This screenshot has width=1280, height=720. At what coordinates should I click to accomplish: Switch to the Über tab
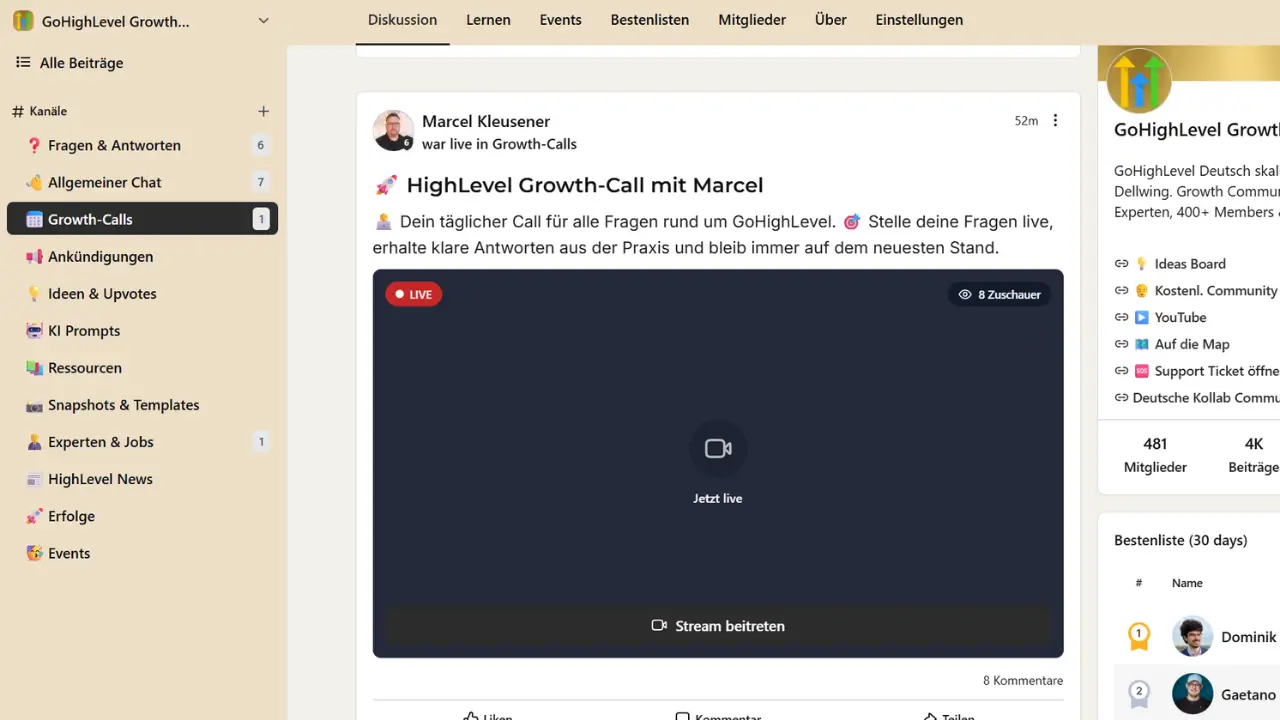coord(830,20)
